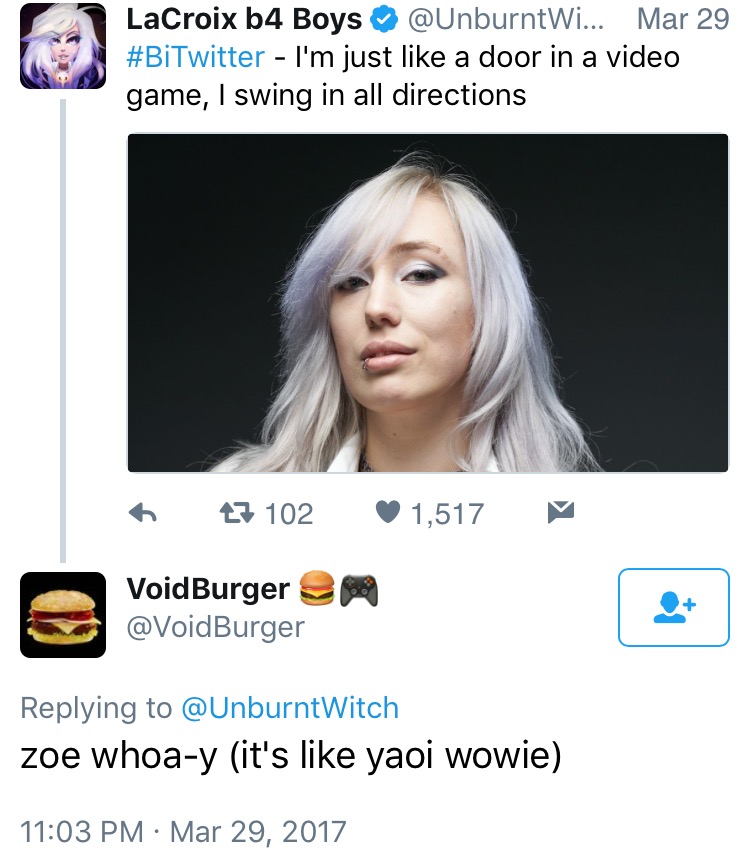750x851 pixels.
Task: Open direct message envelope icon
Action: [561, 512]
